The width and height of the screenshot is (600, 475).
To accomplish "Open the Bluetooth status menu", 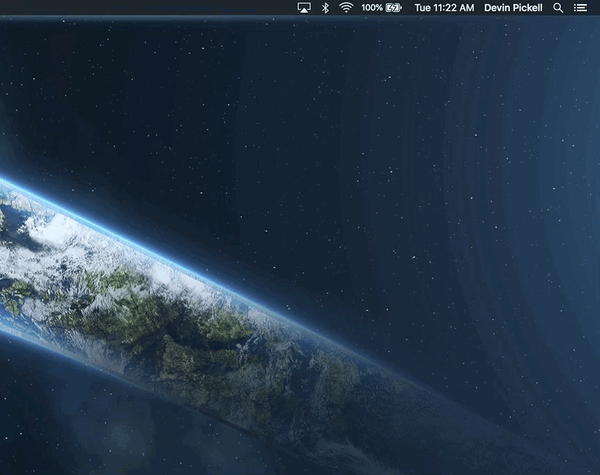I will click(325, 8).
